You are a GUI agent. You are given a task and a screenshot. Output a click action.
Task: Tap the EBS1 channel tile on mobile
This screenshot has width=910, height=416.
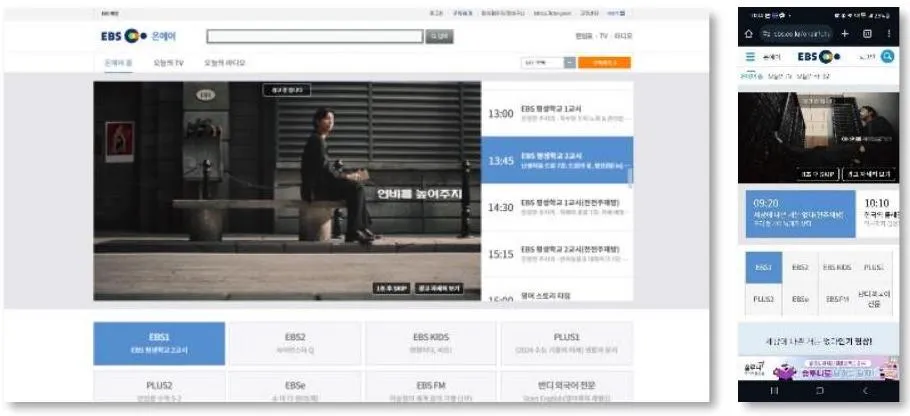pyautogui.click(x=764, y=267)
